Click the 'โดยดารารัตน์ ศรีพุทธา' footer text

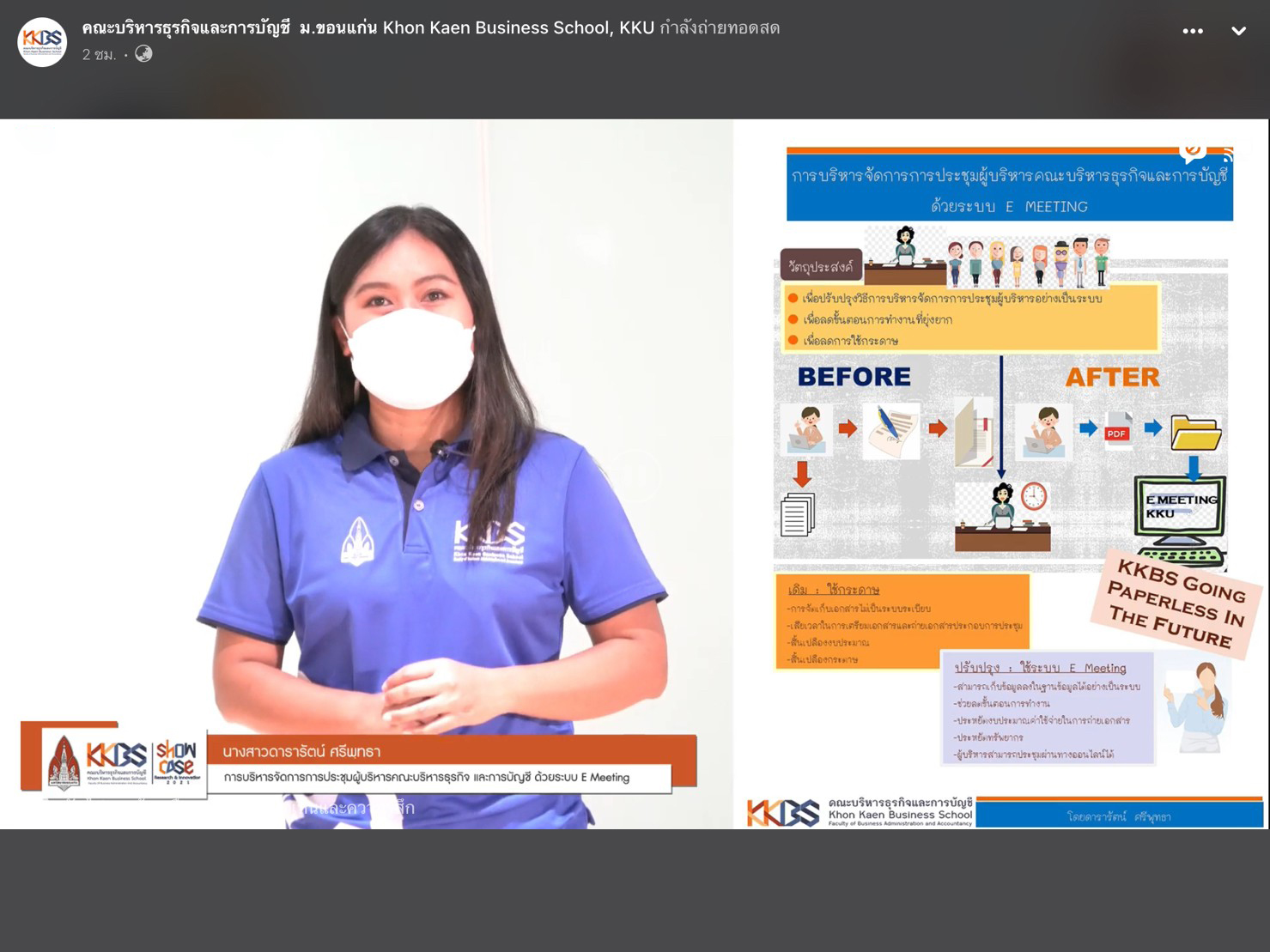(x=1118, y=816)
